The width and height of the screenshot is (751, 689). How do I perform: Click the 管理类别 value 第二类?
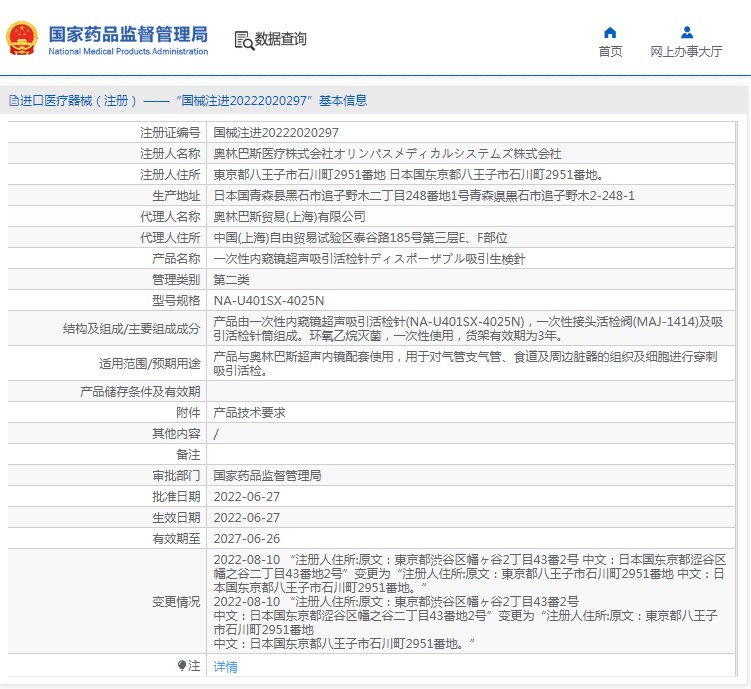point(231,279)
